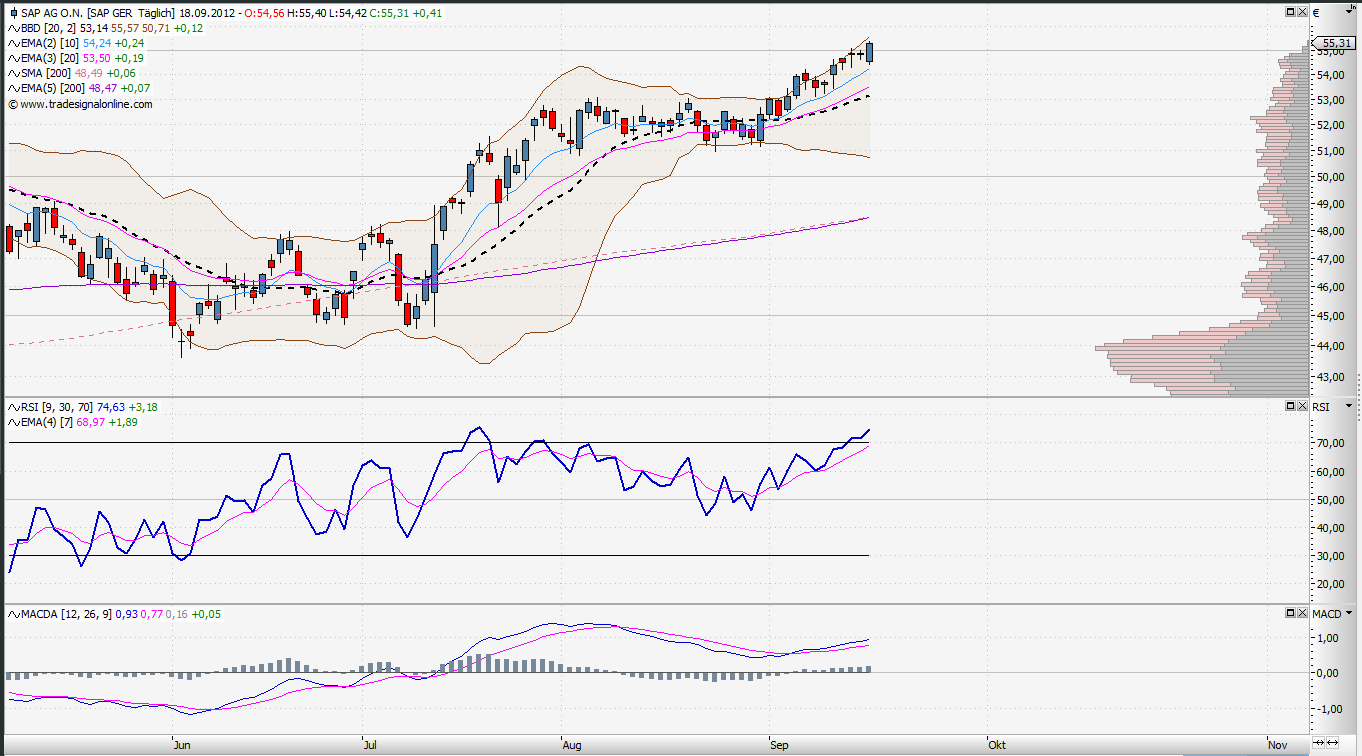Viewport: 1362px width, 756px height.
Task: Click the MACDA indicator wave icon
Action: 13,613
